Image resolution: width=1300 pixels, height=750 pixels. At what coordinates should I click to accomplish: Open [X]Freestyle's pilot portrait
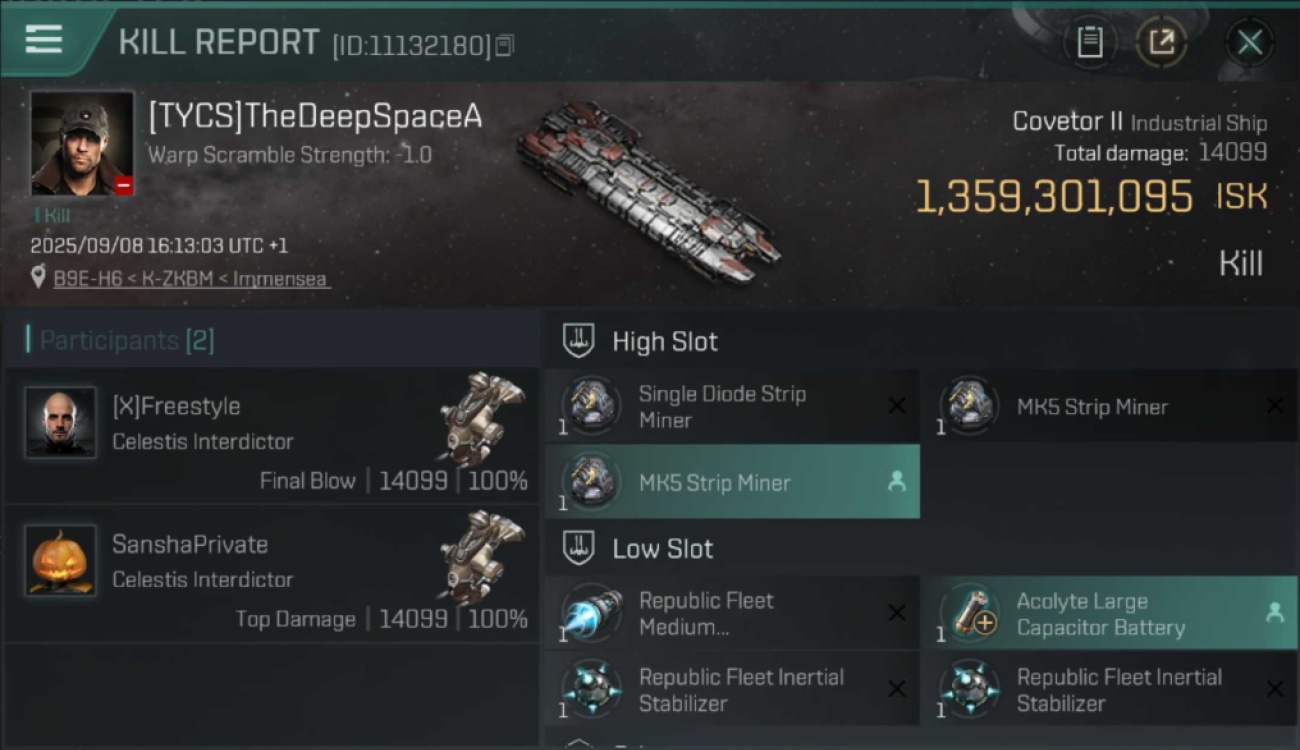click(61, 423)
